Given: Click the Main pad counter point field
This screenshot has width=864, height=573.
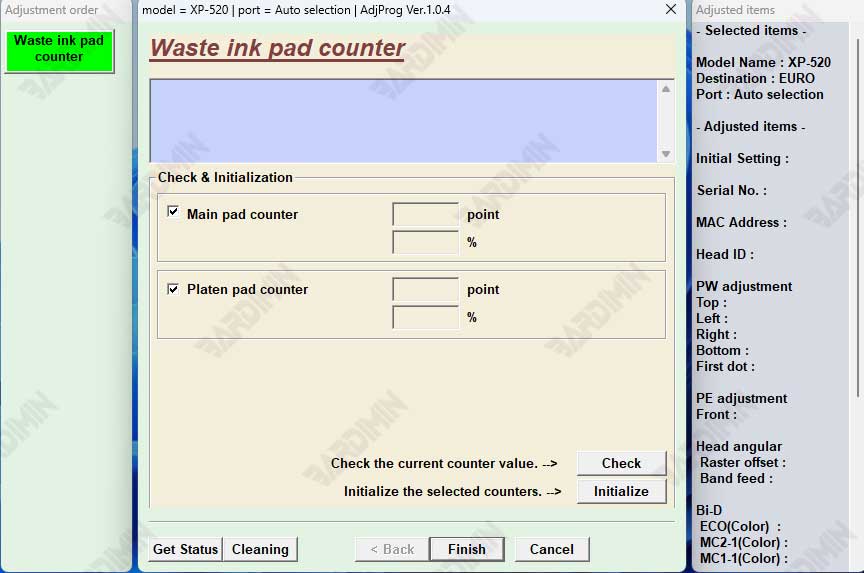Looking at the screenshot, I should pos(425,214).
